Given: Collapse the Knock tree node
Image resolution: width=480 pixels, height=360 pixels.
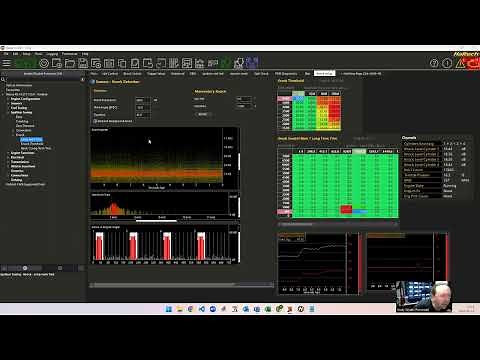Looking at the screenshot, I should click(x=13, y=135).
